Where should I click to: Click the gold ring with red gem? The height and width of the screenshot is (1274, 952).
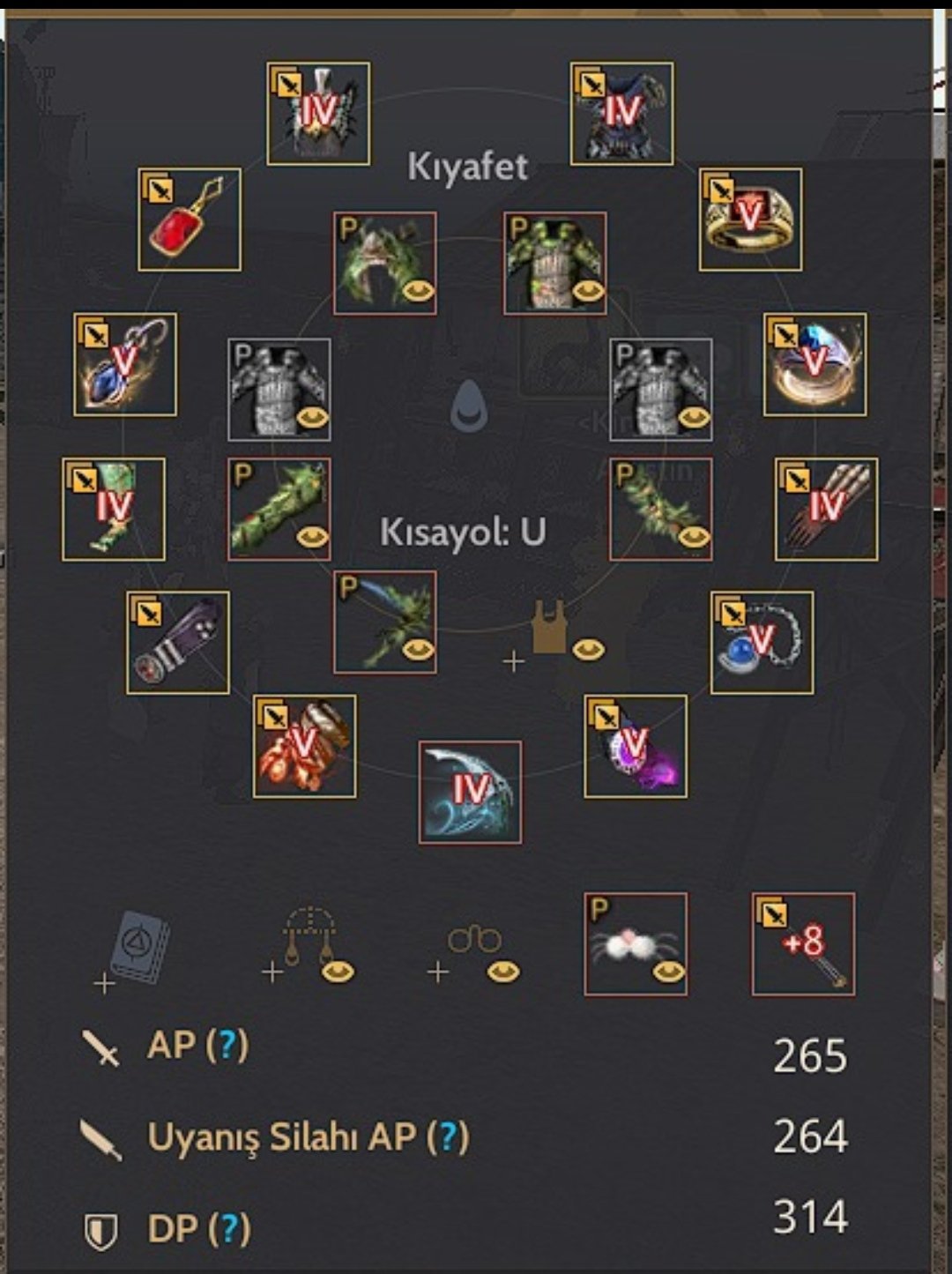(x=751, y=220)
